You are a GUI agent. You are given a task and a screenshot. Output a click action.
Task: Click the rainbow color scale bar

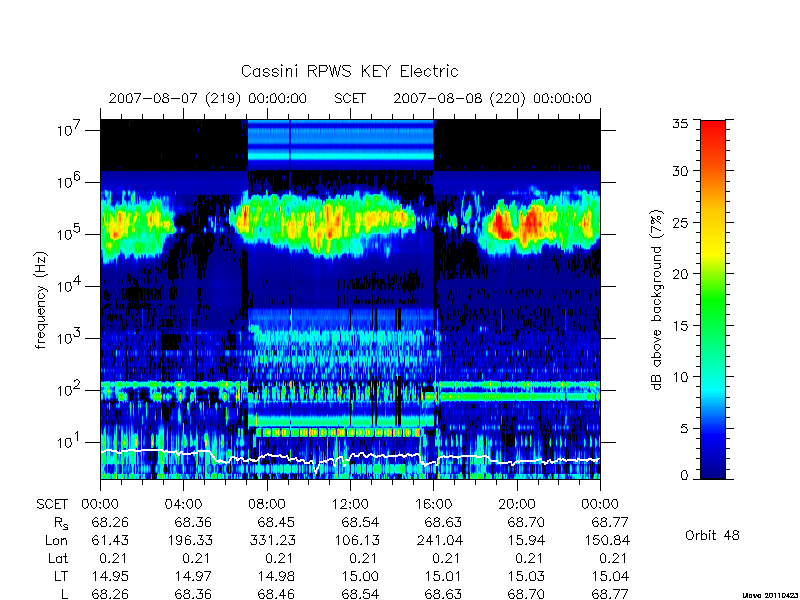713,299
